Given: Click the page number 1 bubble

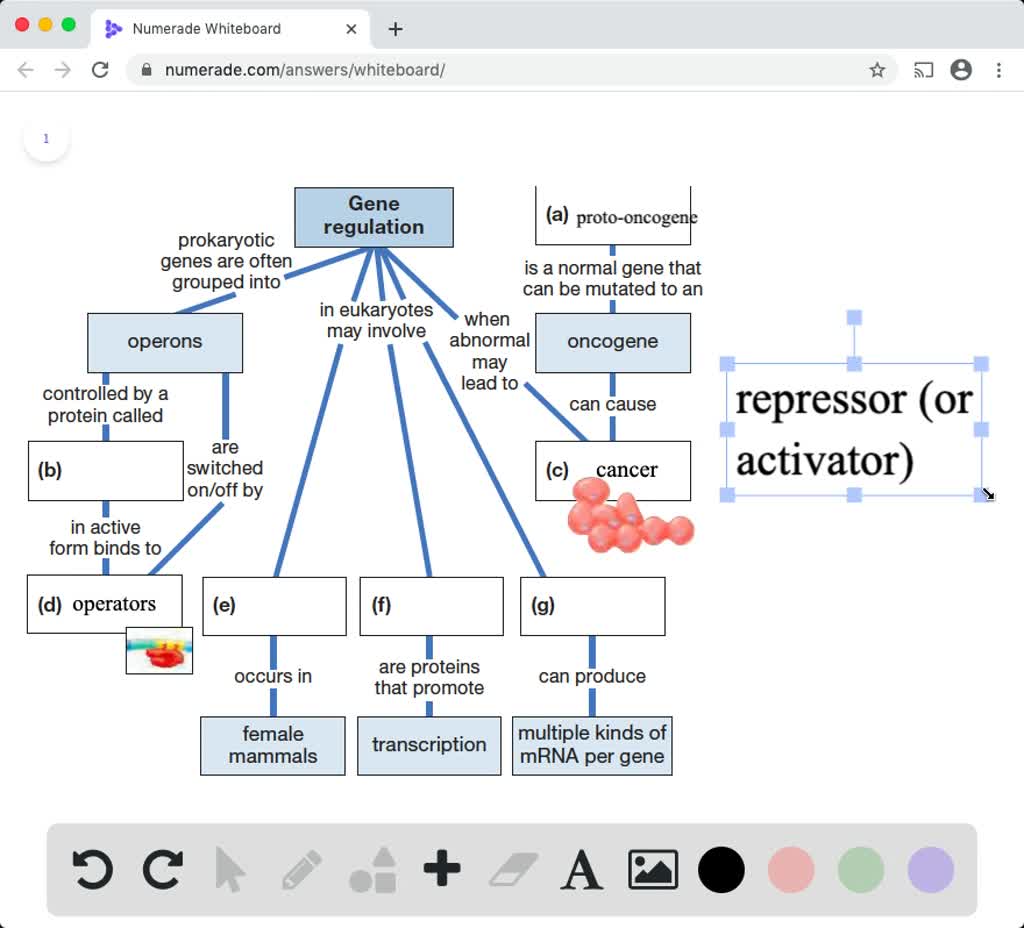Looking at the screenshot, I should click(46, 139).
